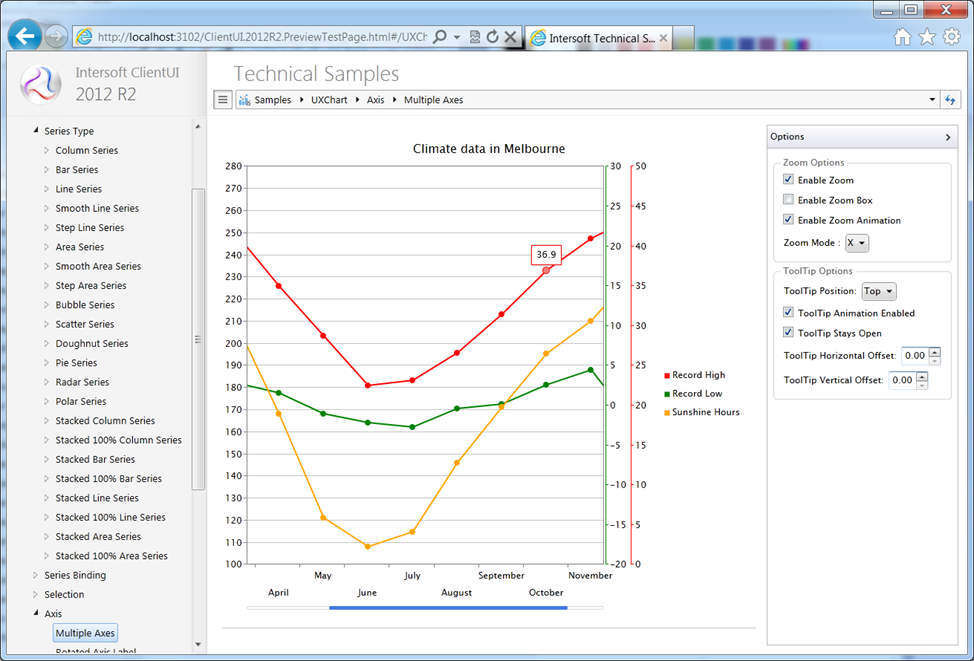Open the Stacked 100% Area Series sample
The width and height of the screenshot is (974, 661).
111,556
